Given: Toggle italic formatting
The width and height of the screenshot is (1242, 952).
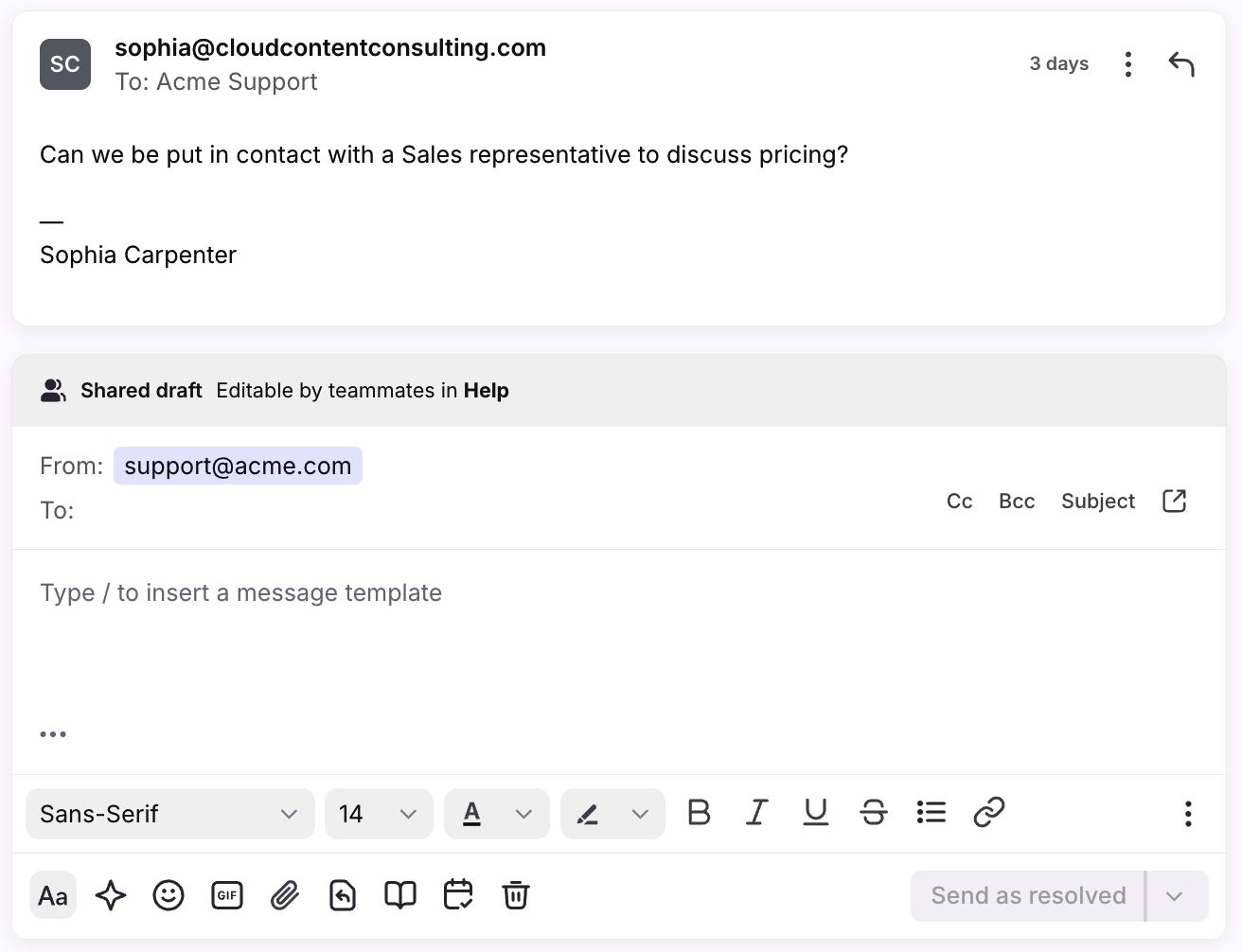Looking at the screenshot, I should click(x=756, y=813).
